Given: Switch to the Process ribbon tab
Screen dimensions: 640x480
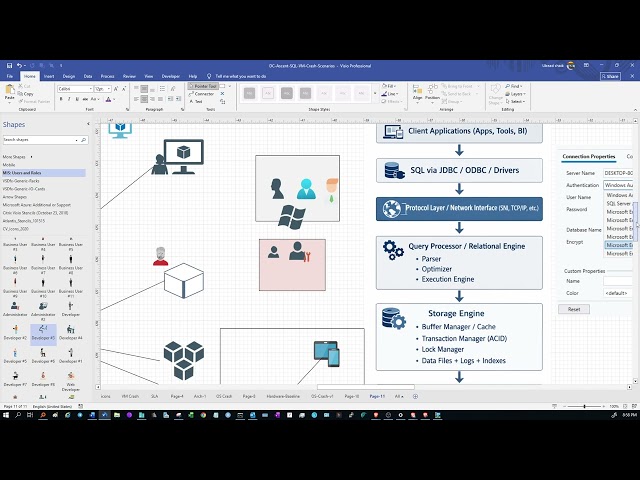Looking at the screenshot, I should click(107, 76).
